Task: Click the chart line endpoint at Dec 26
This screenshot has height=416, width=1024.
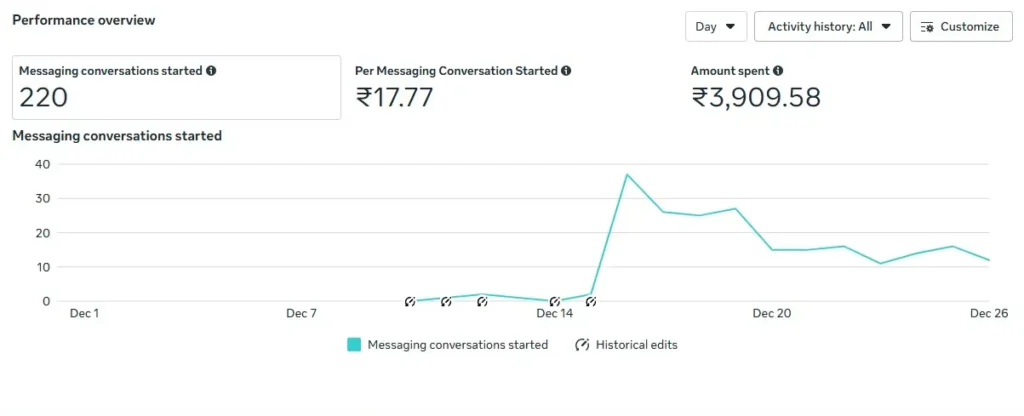Action: coord(989,260)
